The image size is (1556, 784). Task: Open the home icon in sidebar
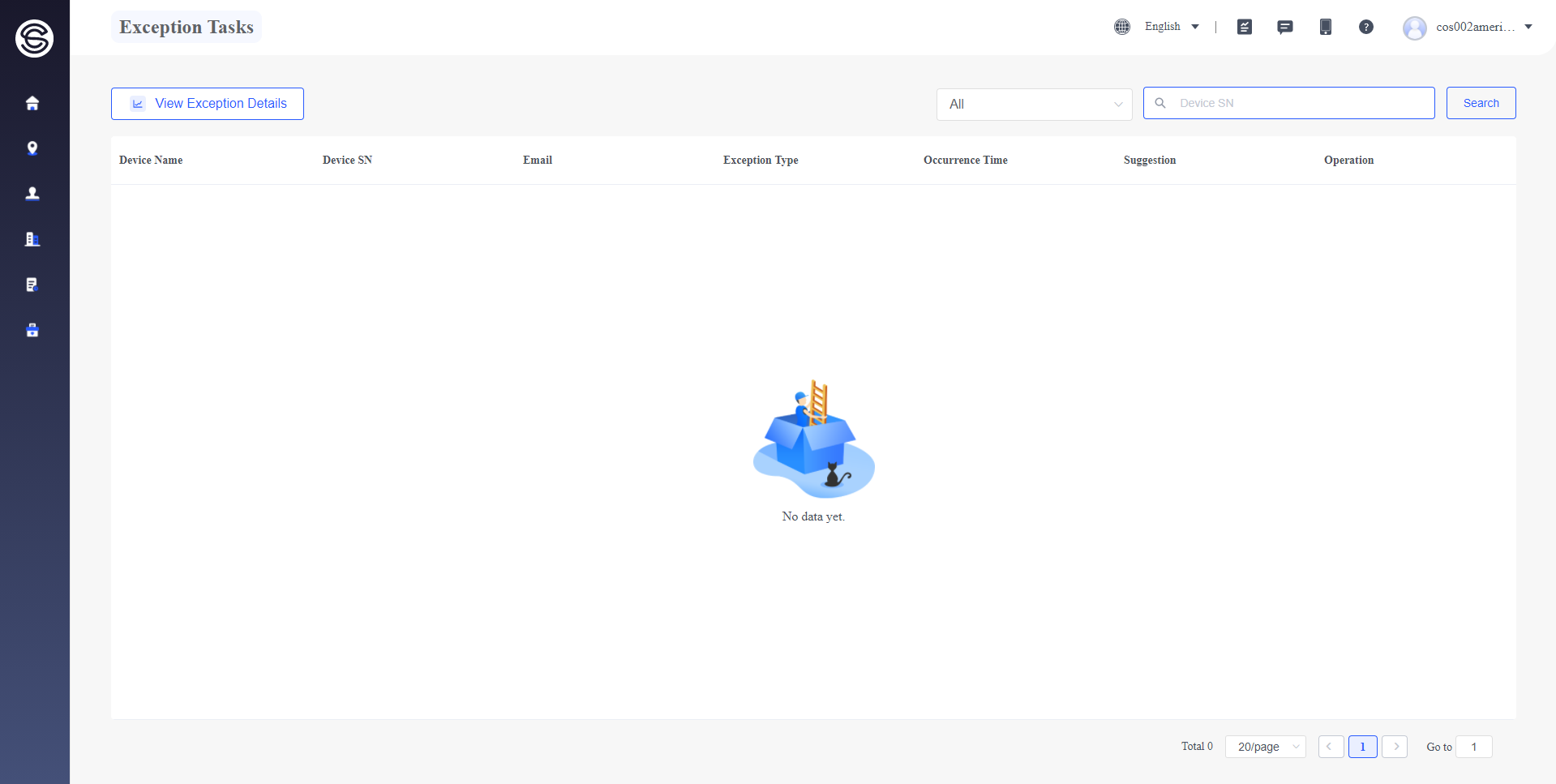(x=32, y=103)
